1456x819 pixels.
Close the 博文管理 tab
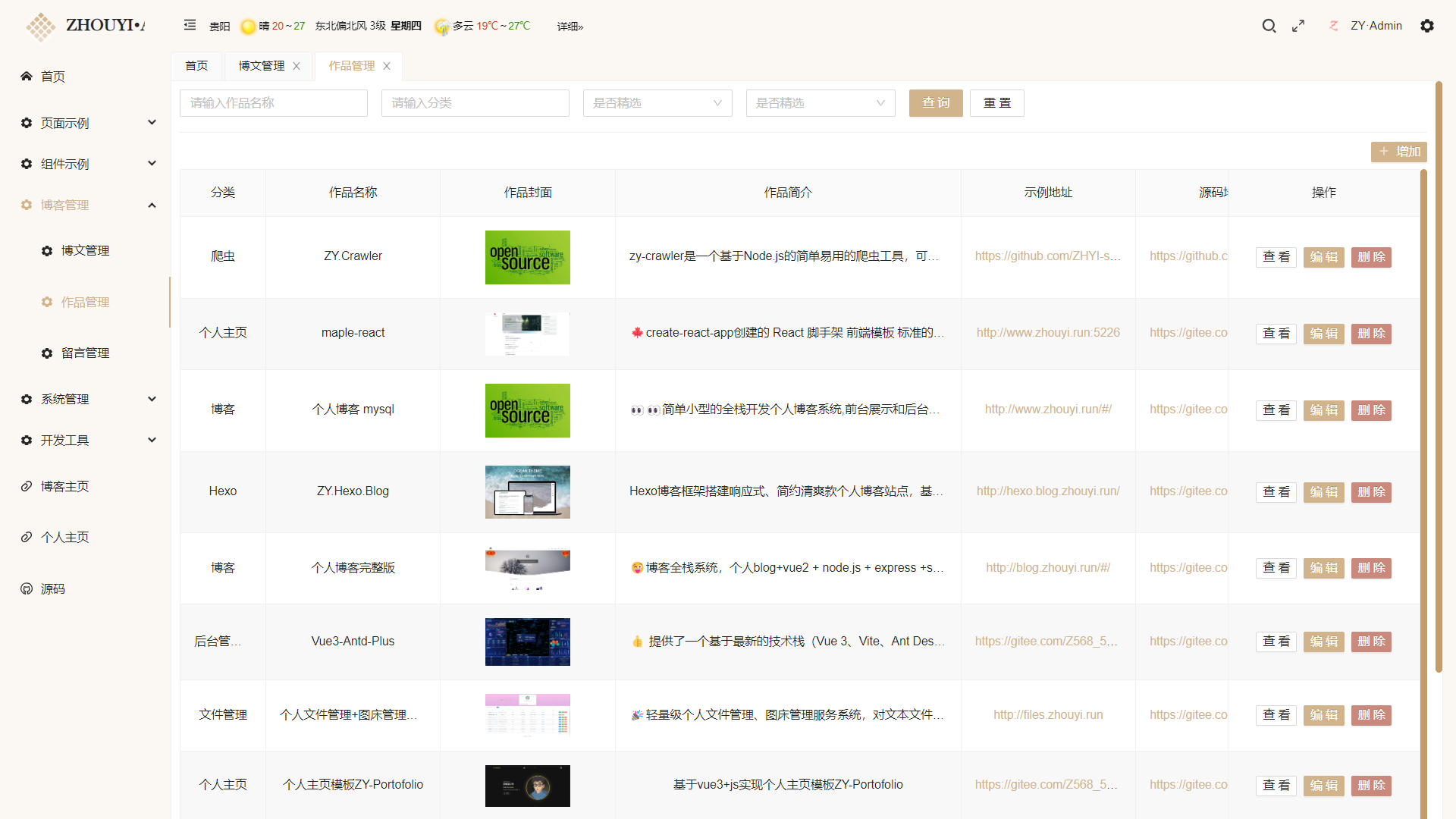click(x=297, y=66)
